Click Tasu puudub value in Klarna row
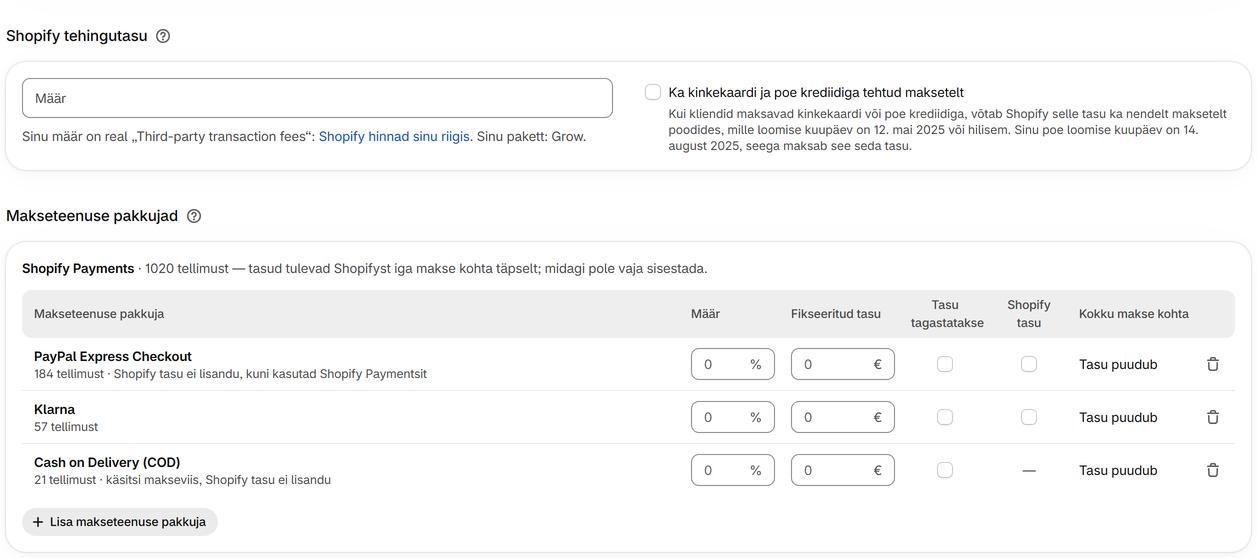The image size is (1257, 558). (1118, 417)
